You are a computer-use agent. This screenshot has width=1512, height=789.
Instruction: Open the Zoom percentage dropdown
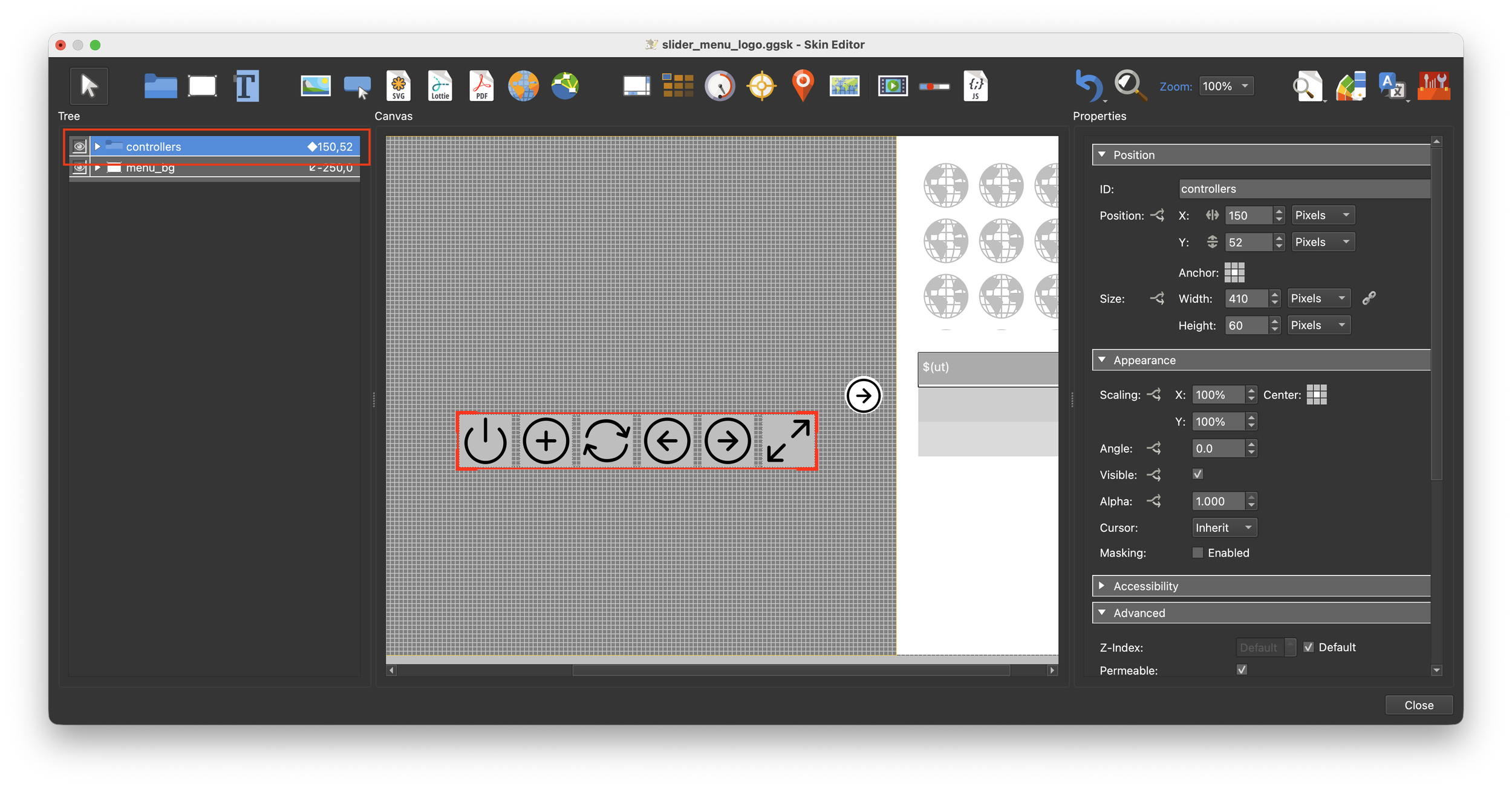tap(1226, 86)
